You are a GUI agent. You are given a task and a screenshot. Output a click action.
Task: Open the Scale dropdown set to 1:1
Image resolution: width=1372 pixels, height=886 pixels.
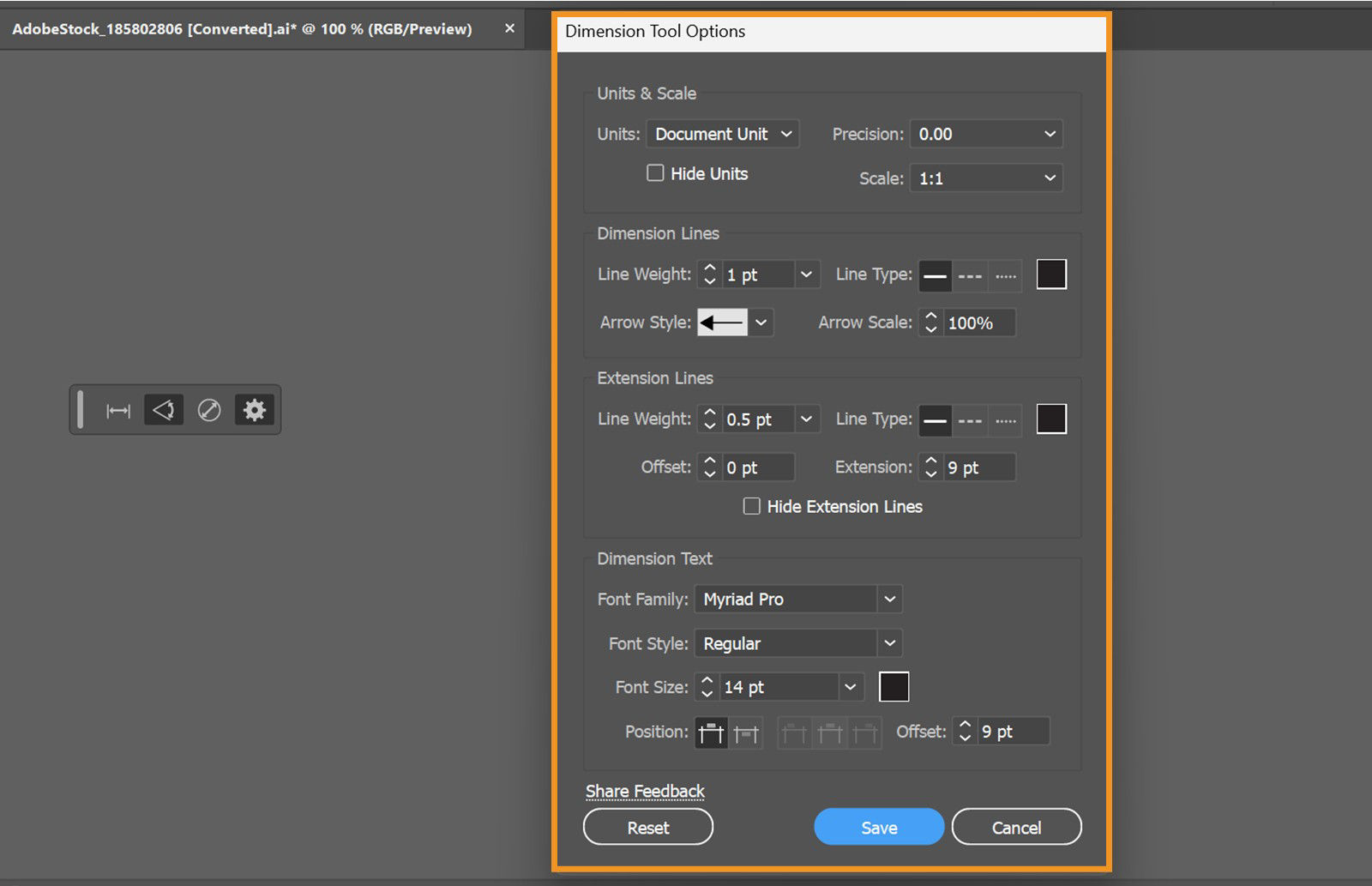(x=984, y=178)
